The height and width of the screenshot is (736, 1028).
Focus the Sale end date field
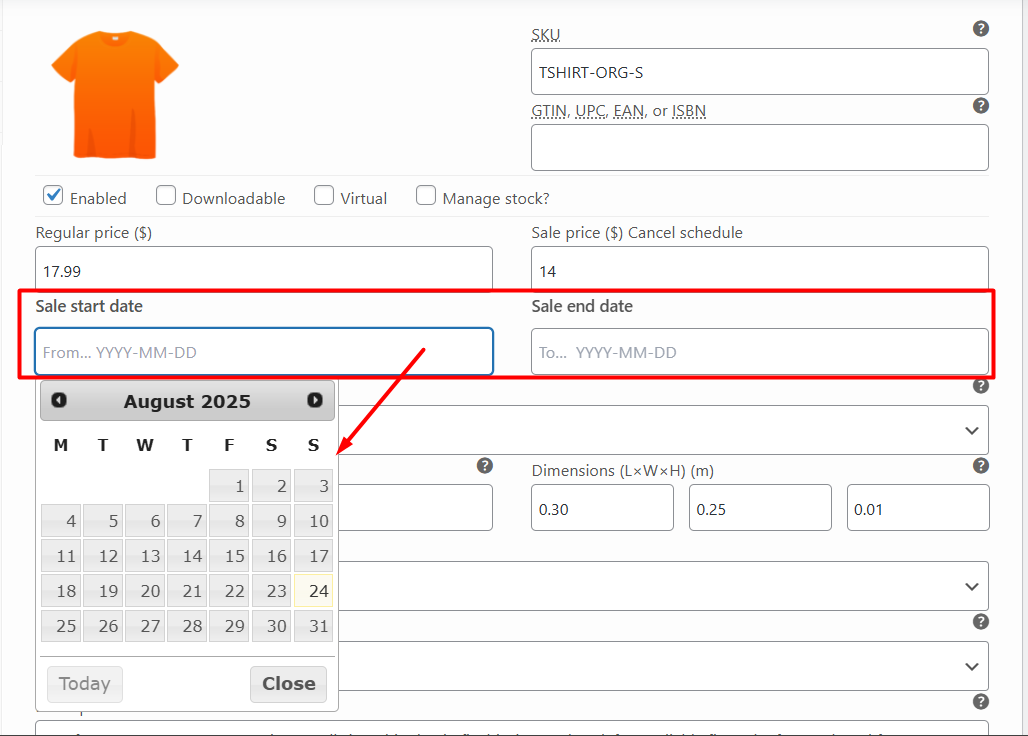760,351
